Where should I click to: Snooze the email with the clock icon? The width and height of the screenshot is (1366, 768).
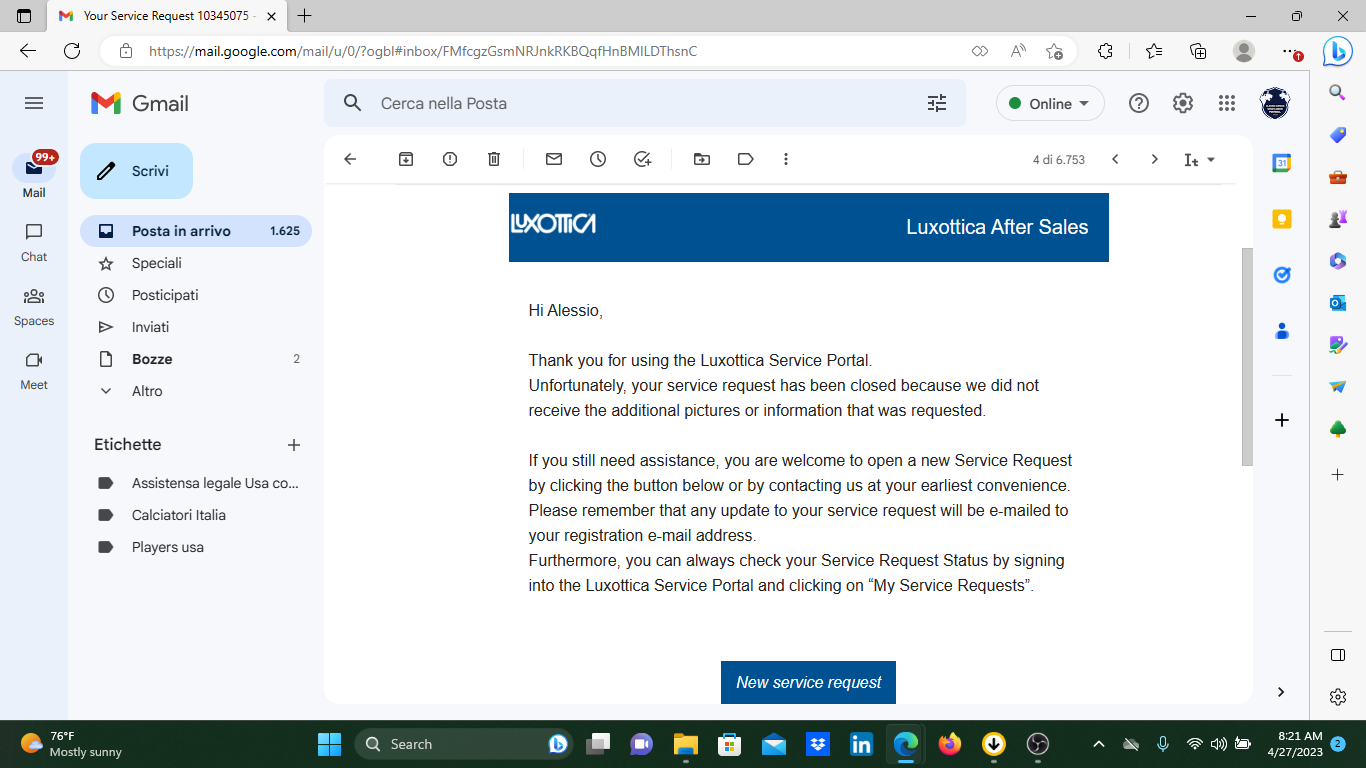(598, 159)
